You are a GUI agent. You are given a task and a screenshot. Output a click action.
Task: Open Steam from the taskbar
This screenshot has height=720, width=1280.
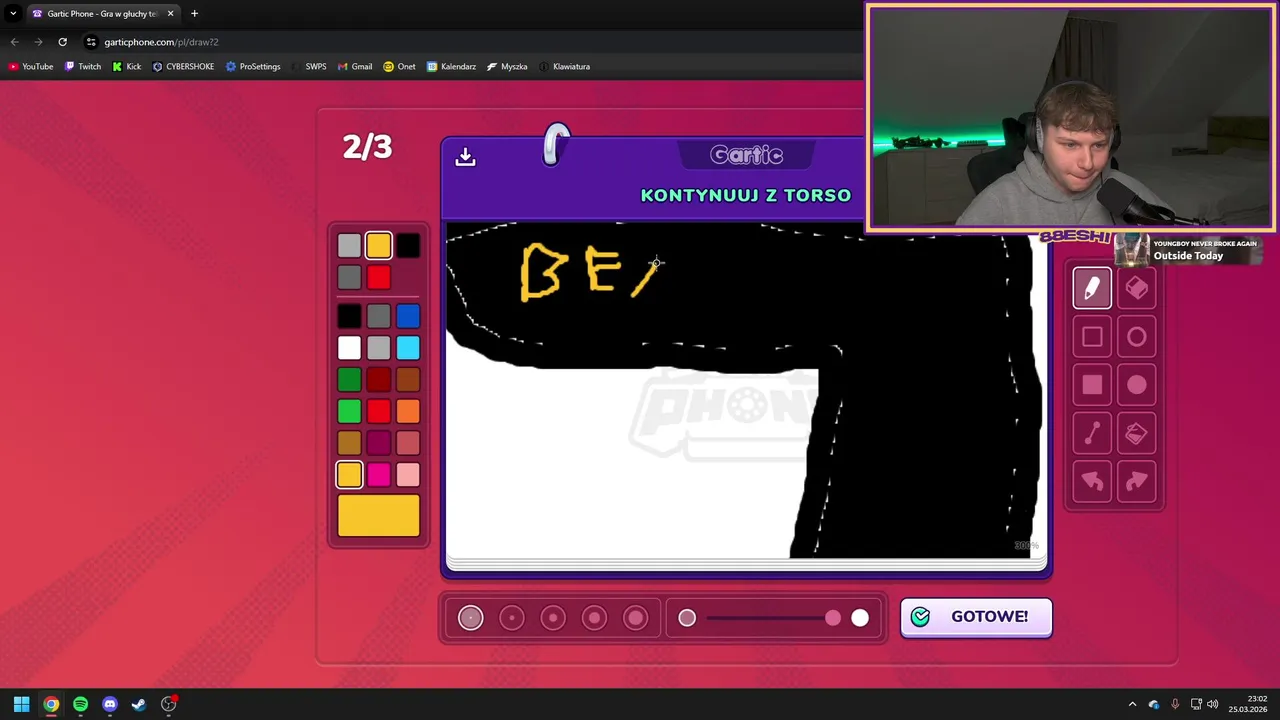[x=139, y=704]
